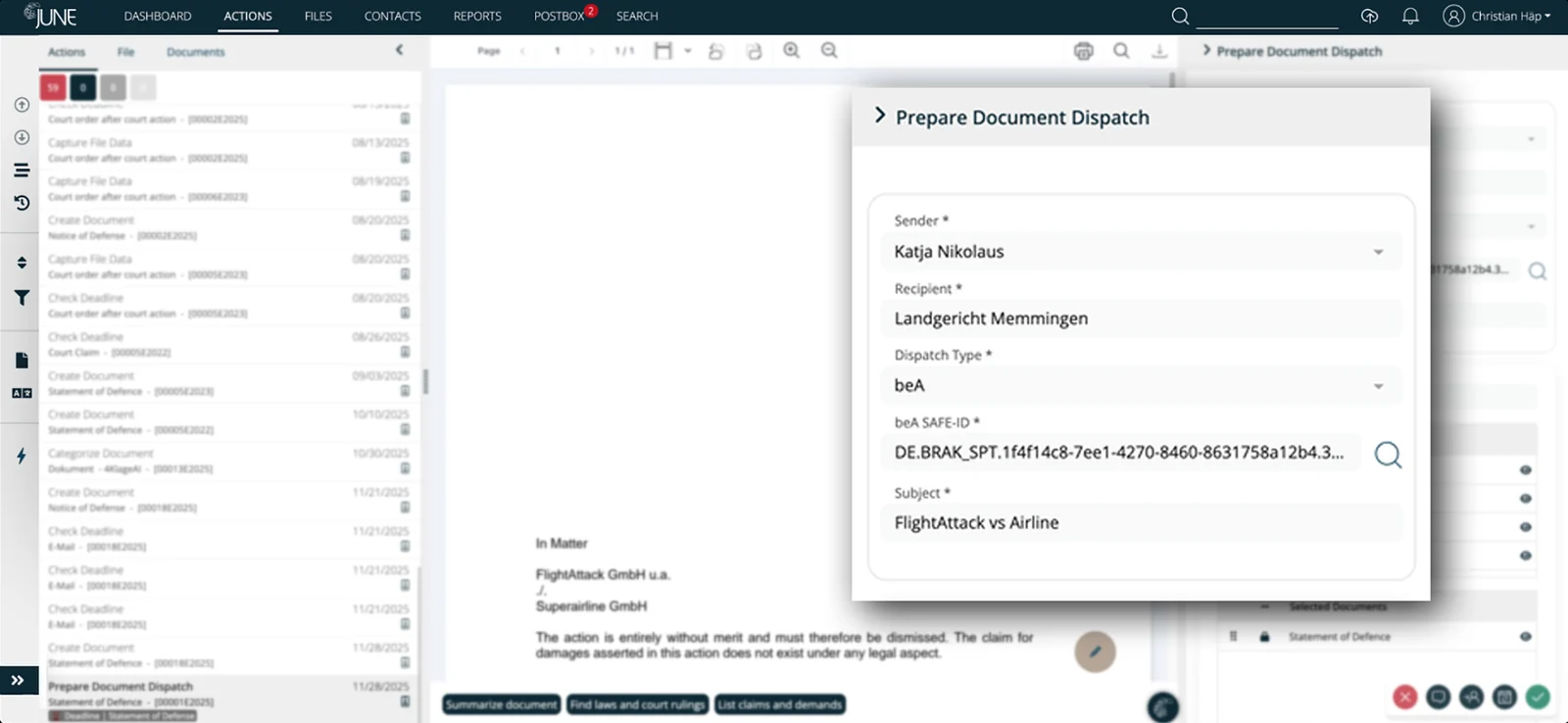Collapse the Prepare Document Dispatch dialog header chevron
Image resolution: width=1568 pixels, height=723 pixels.
tap(879, 116)
